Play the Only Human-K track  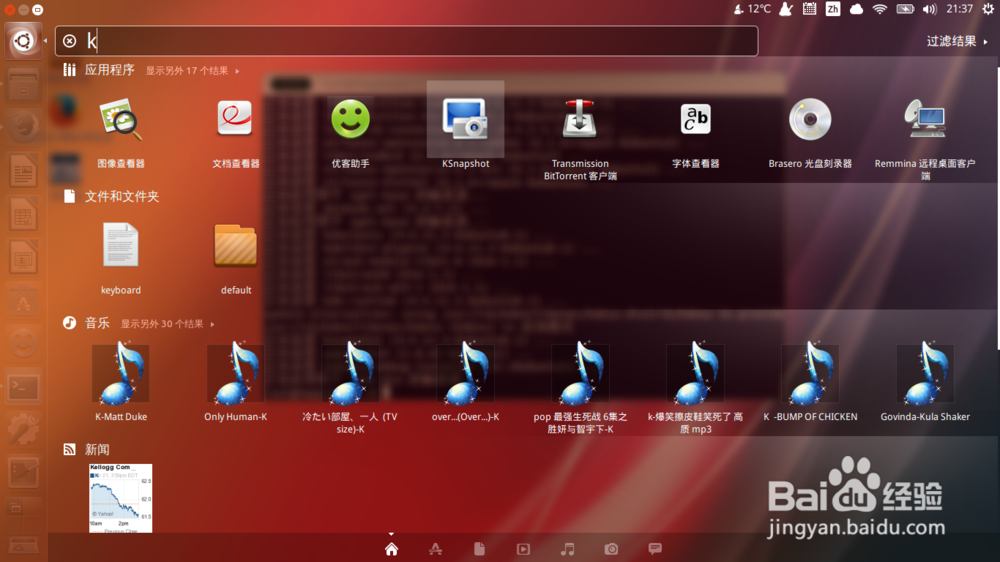[235, 373]
